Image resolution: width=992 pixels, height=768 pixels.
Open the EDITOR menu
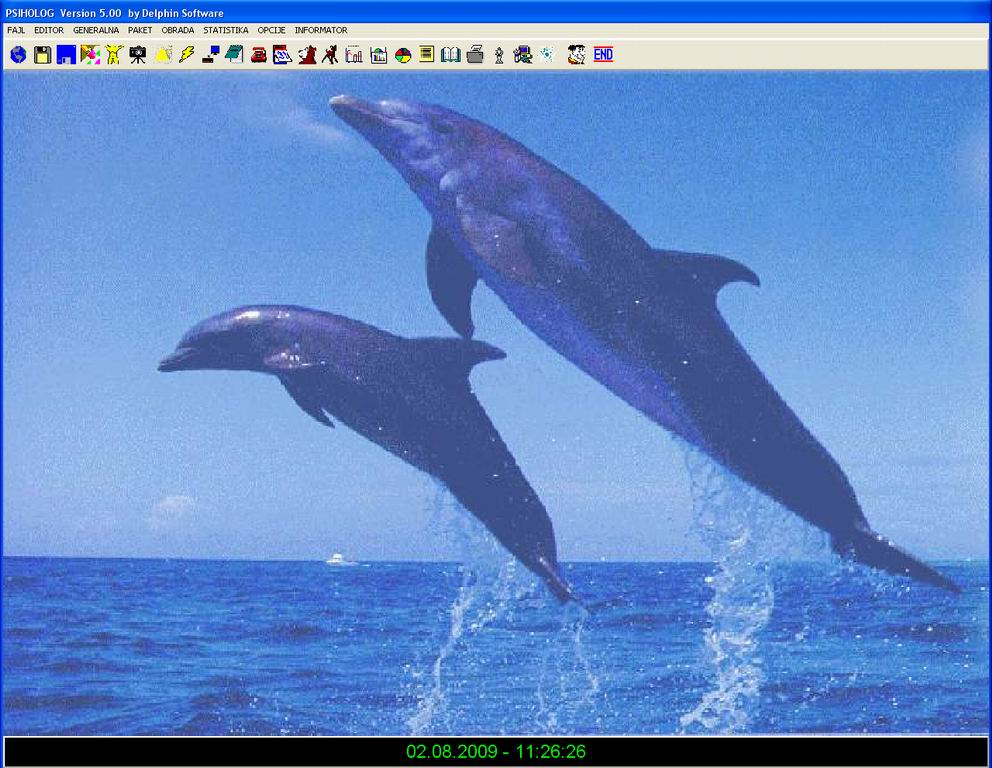49,30
